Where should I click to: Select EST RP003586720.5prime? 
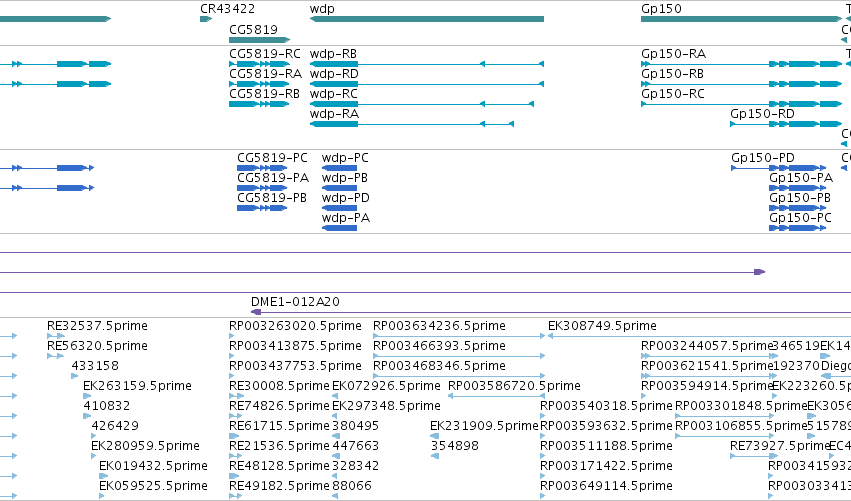514,386
